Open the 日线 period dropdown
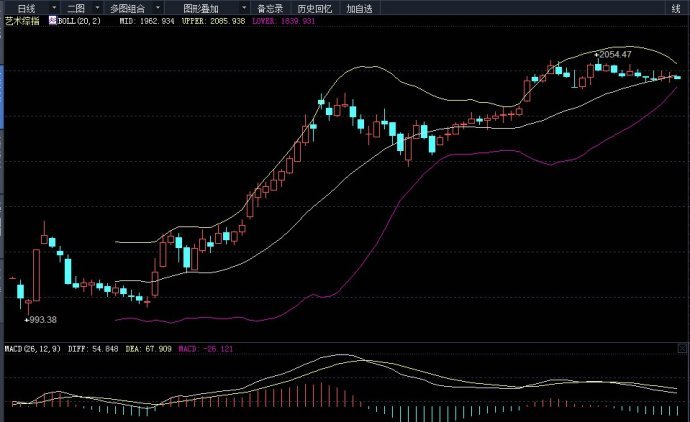 [25, 7]
